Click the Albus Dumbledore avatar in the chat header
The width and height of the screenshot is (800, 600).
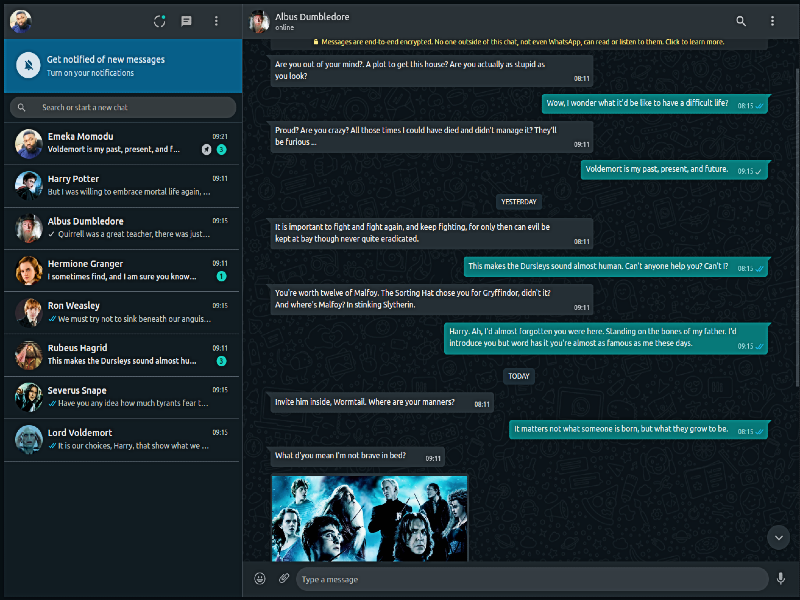tap(259, 21)
